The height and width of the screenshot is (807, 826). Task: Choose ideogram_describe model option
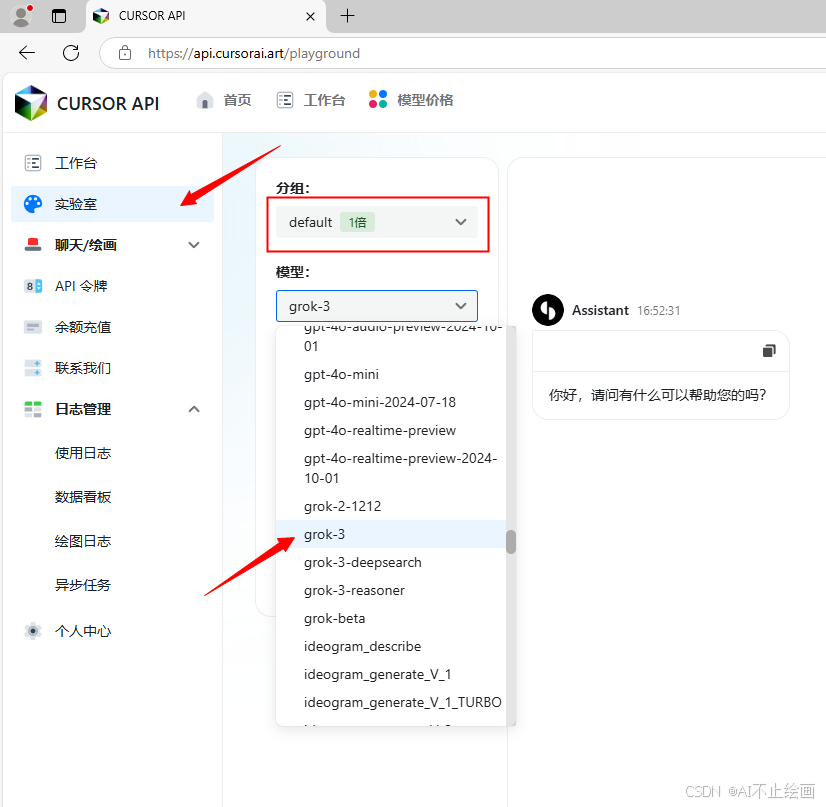click(x=391, y=646)
